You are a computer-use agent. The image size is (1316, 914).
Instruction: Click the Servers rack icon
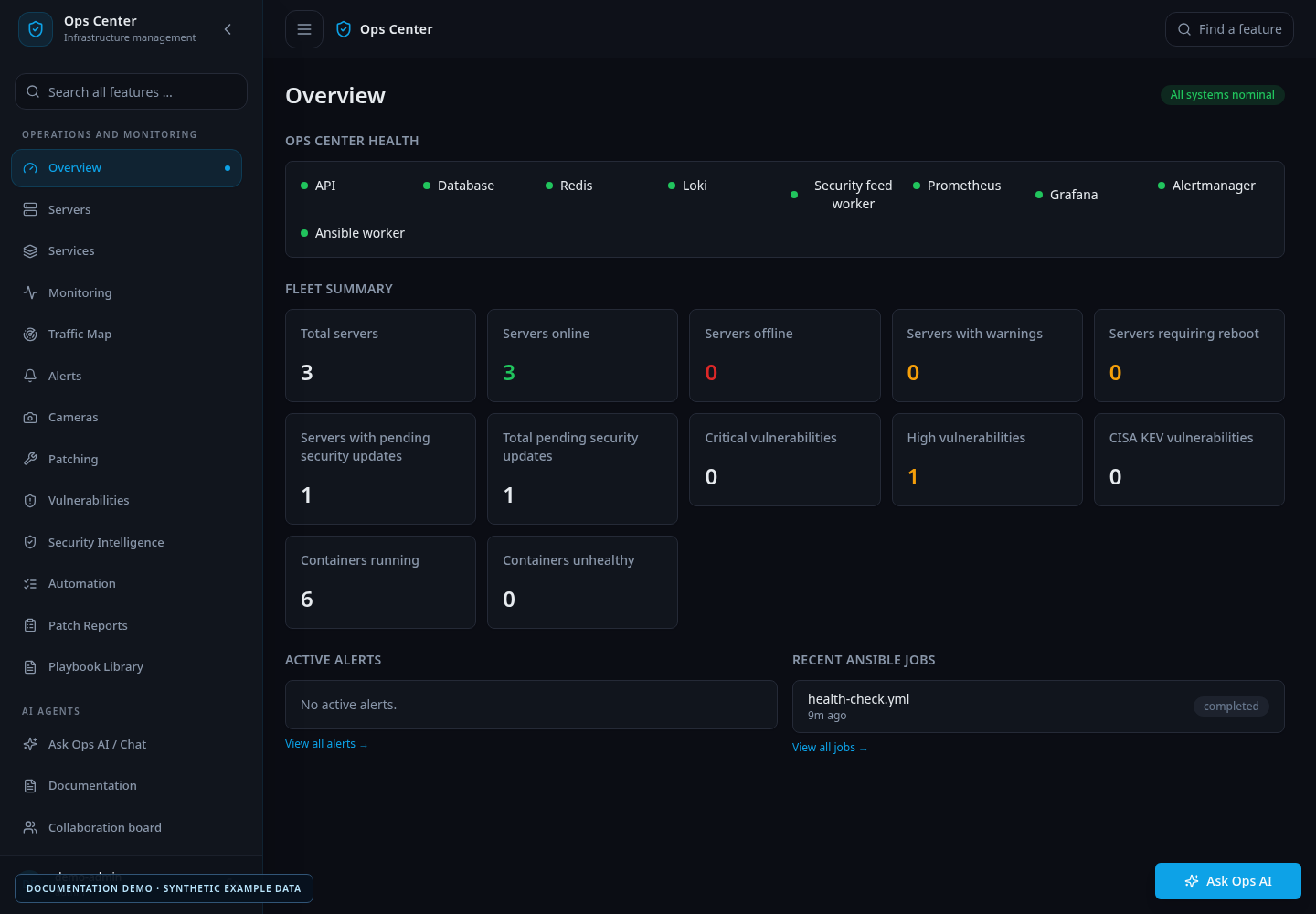tap(30, 209)
